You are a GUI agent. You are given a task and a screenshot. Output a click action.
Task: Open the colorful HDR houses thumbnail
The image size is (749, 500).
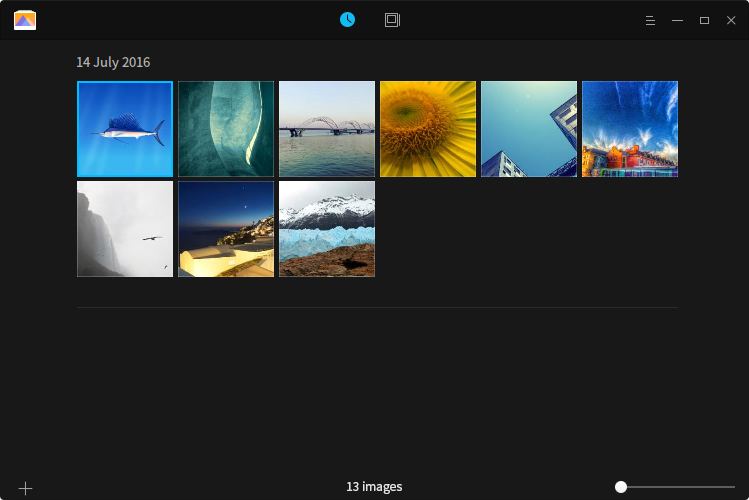coord(630,129)
